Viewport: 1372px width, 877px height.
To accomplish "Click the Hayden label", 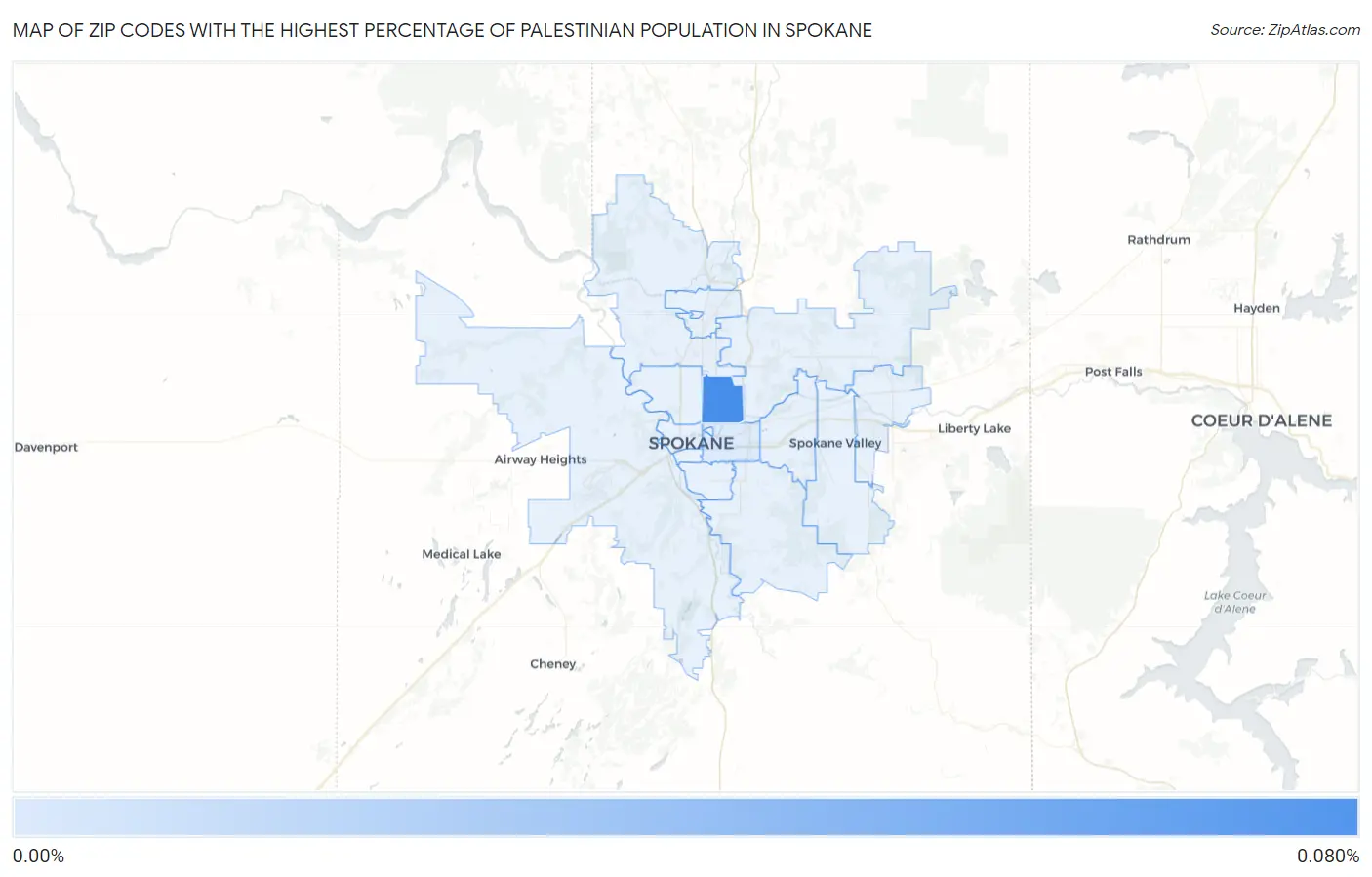I will click(1257, 308).
